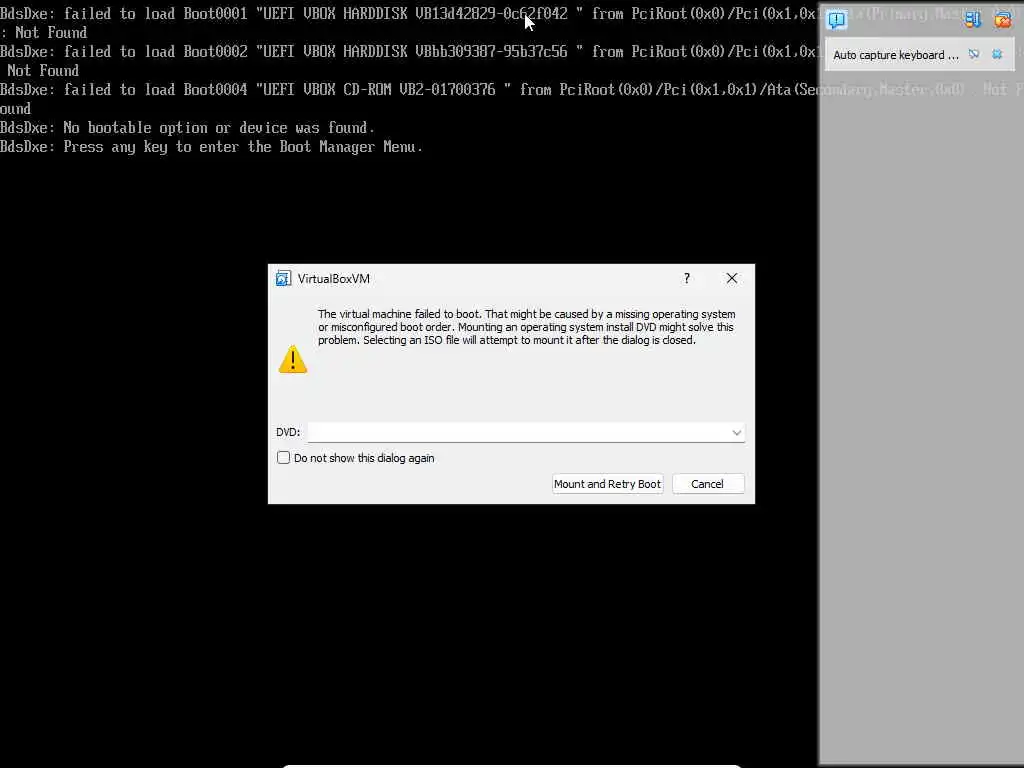Viewport: 1024px width, 768px height.
Task: Disable the 'Auto capture keyboard' notification
Action: 974,55
